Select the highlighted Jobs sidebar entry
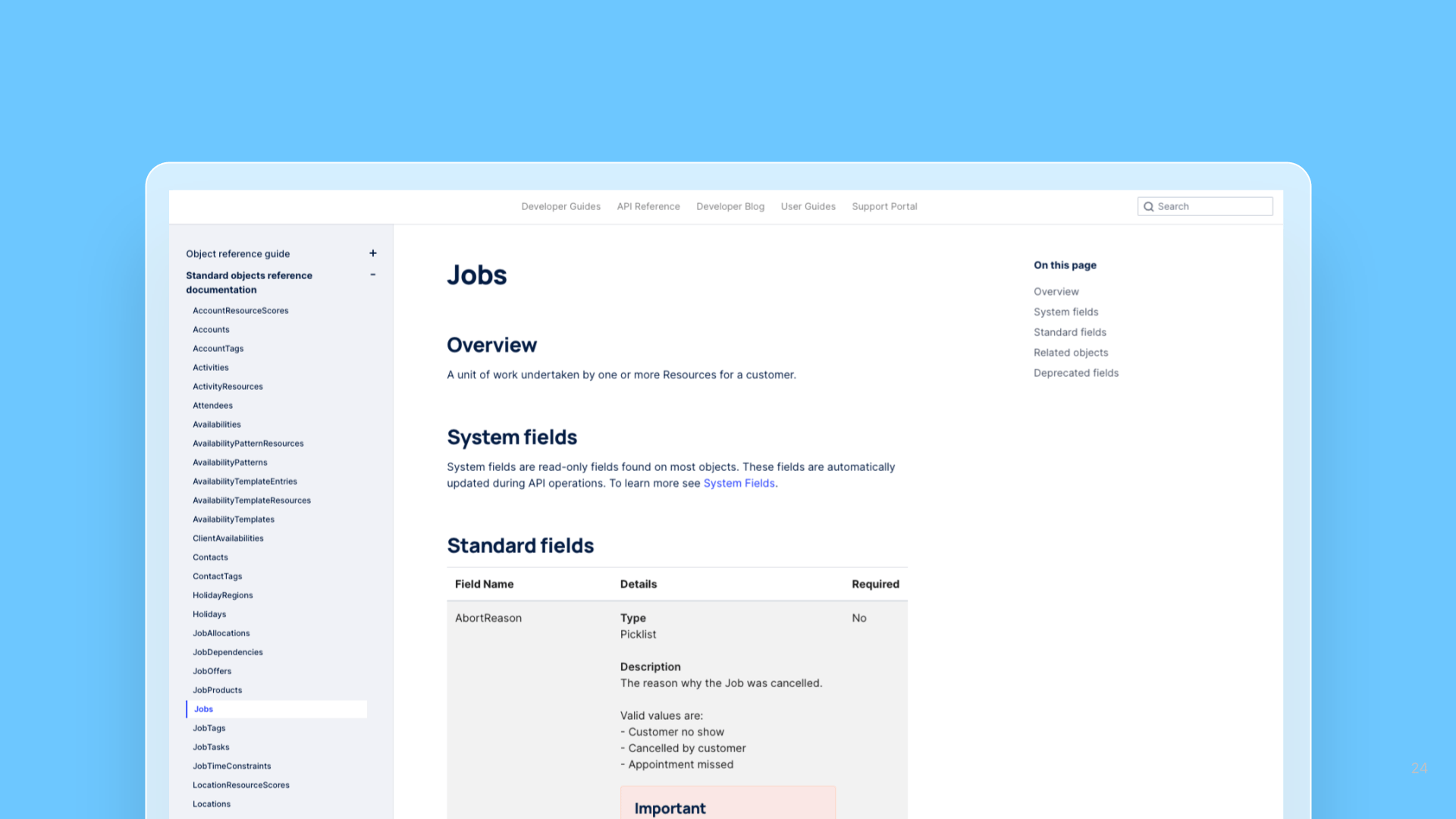This screenshot has height=819, width=1456. 276,709
